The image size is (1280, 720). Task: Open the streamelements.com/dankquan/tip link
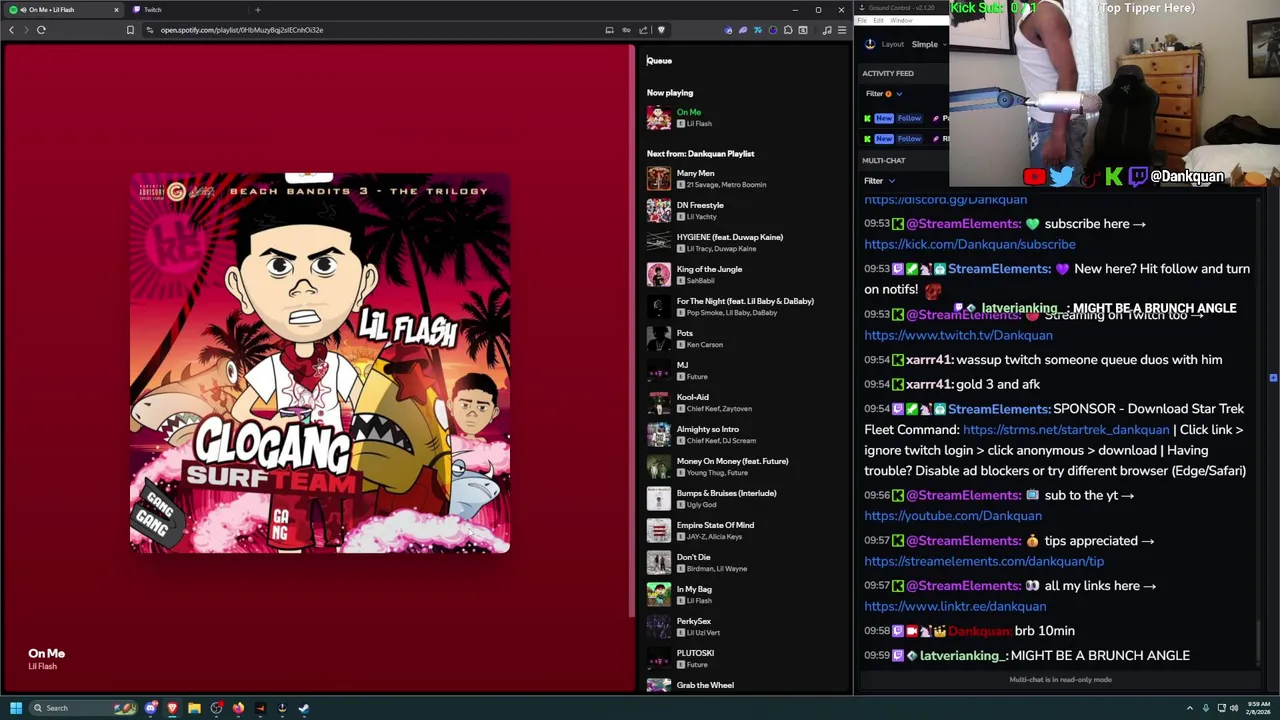pyautogui.click(x=984, y=561)
